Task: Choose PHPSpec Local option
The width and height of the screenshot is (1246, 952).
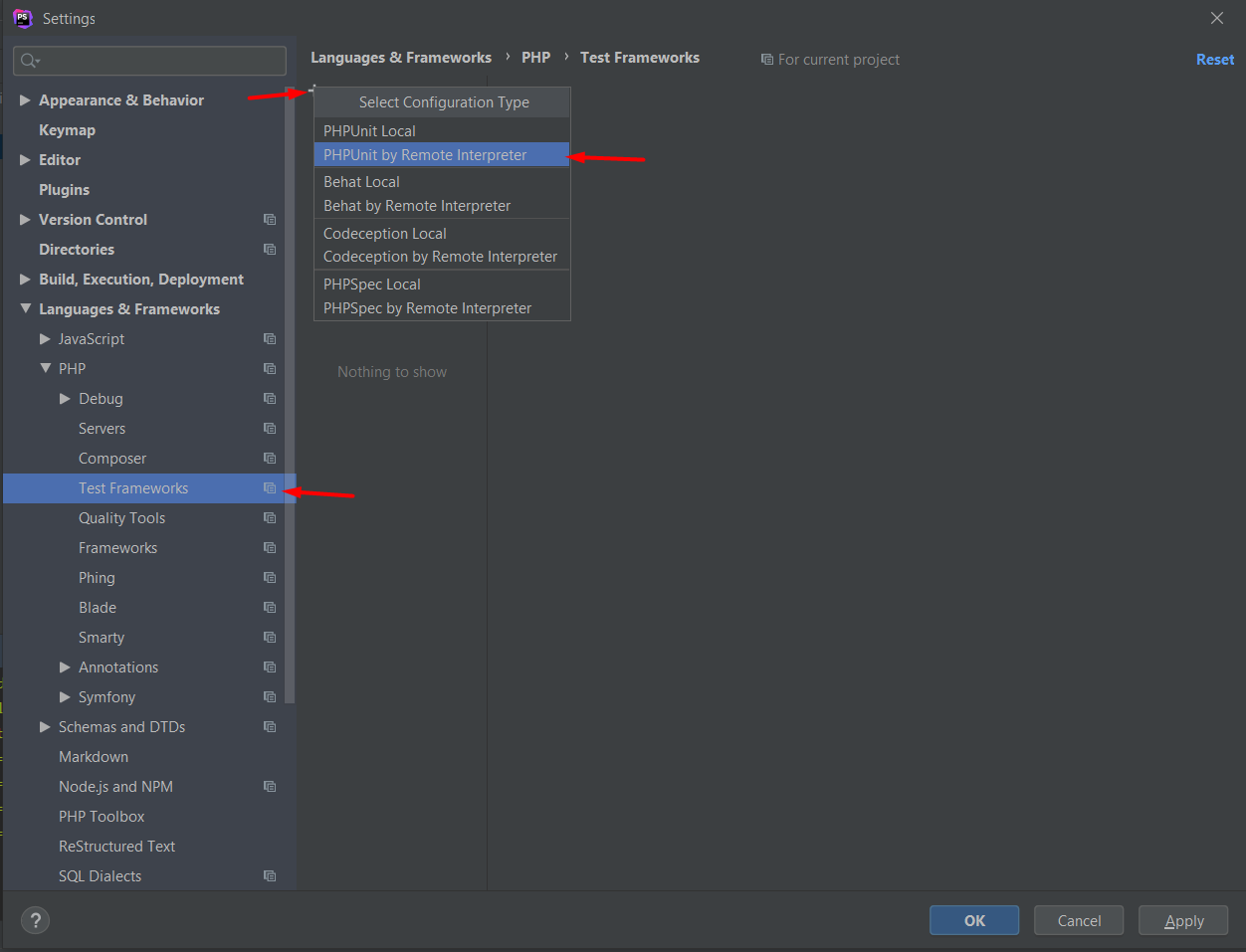Action: click(442, 284)
